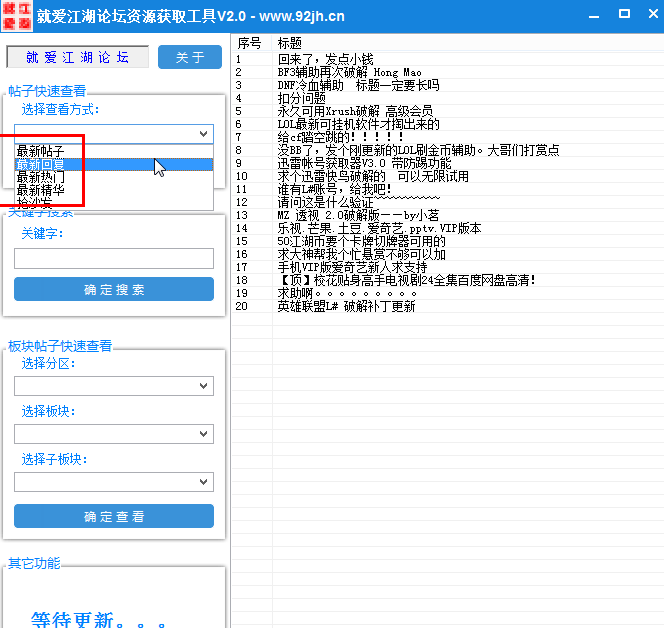Select row 求助啊。。。
Viewport: 664px width, 628px height.
coord(448,293)
